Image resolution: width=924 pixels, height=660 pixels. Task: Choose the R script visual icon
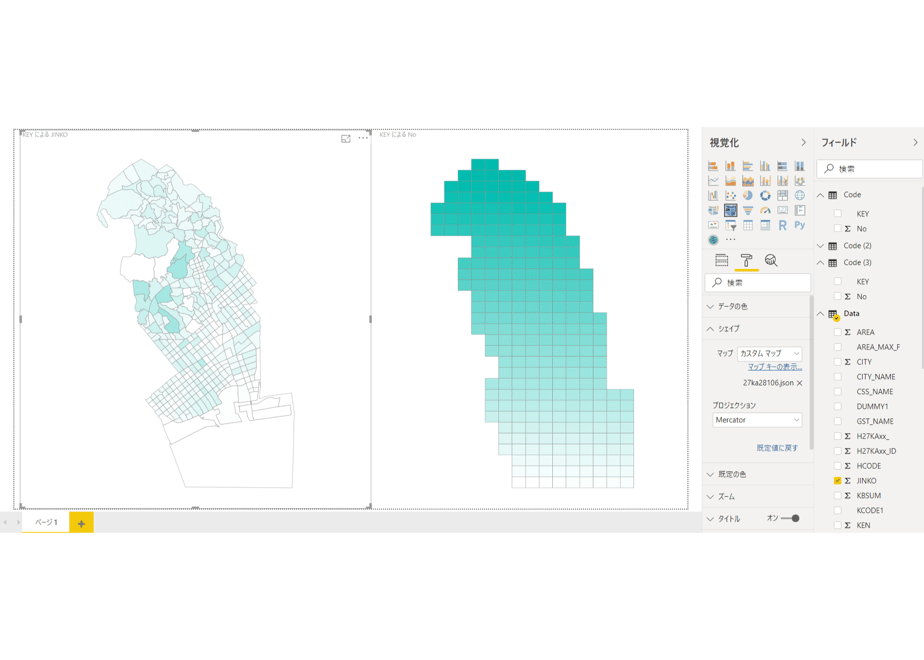pos(782,225)
